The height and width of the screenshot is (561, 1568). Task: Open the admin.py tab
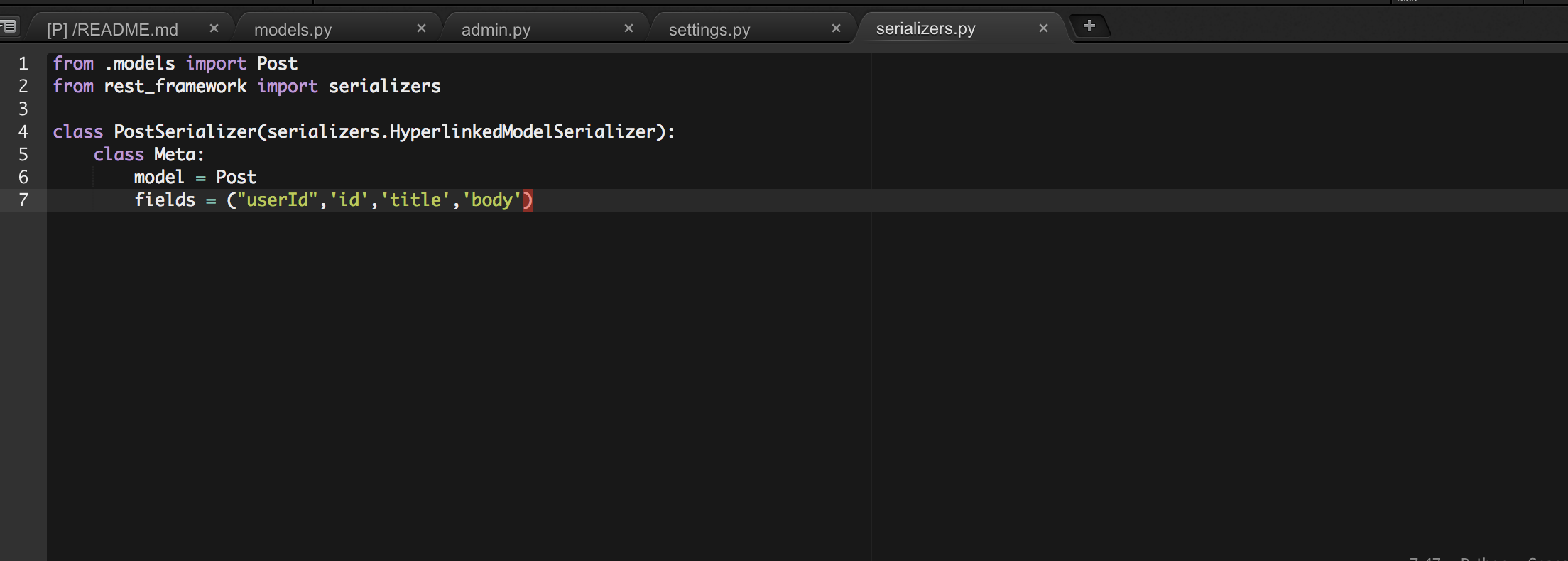click(496, 30)
